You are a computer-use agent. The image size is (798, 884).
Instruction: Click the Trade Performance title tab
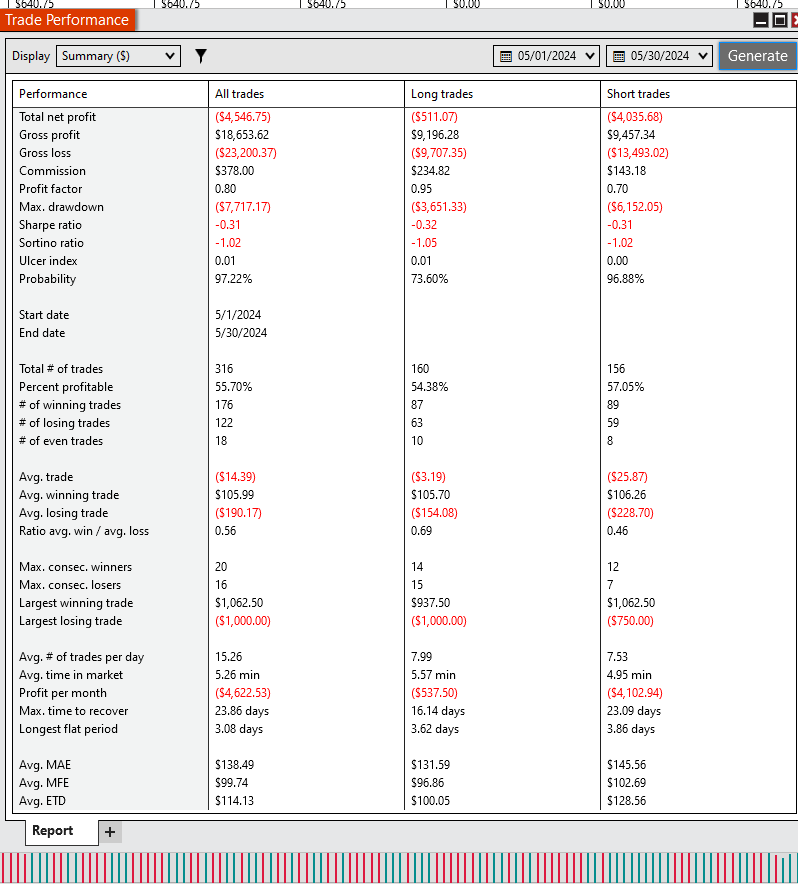point(68,20)
